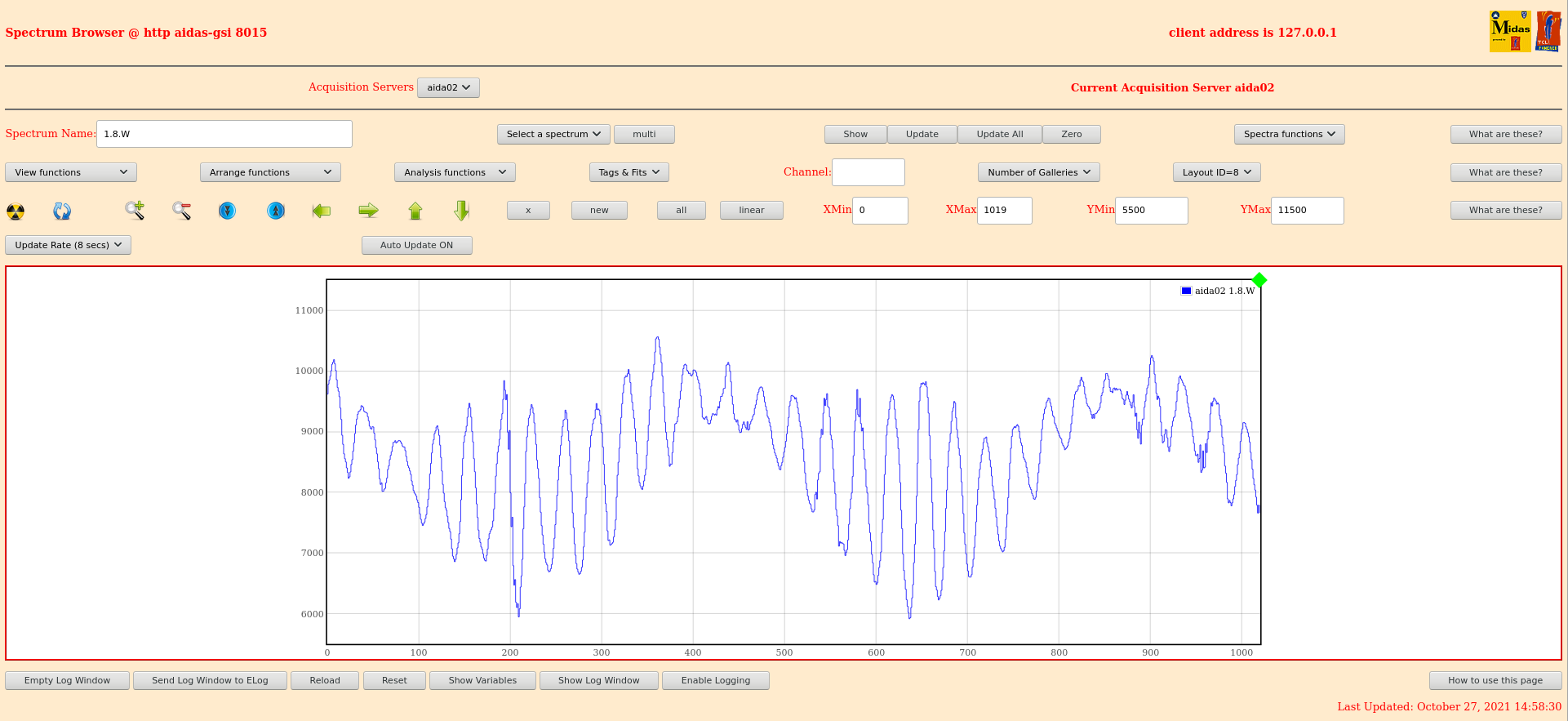Click the Update All button

coord(999,134)
